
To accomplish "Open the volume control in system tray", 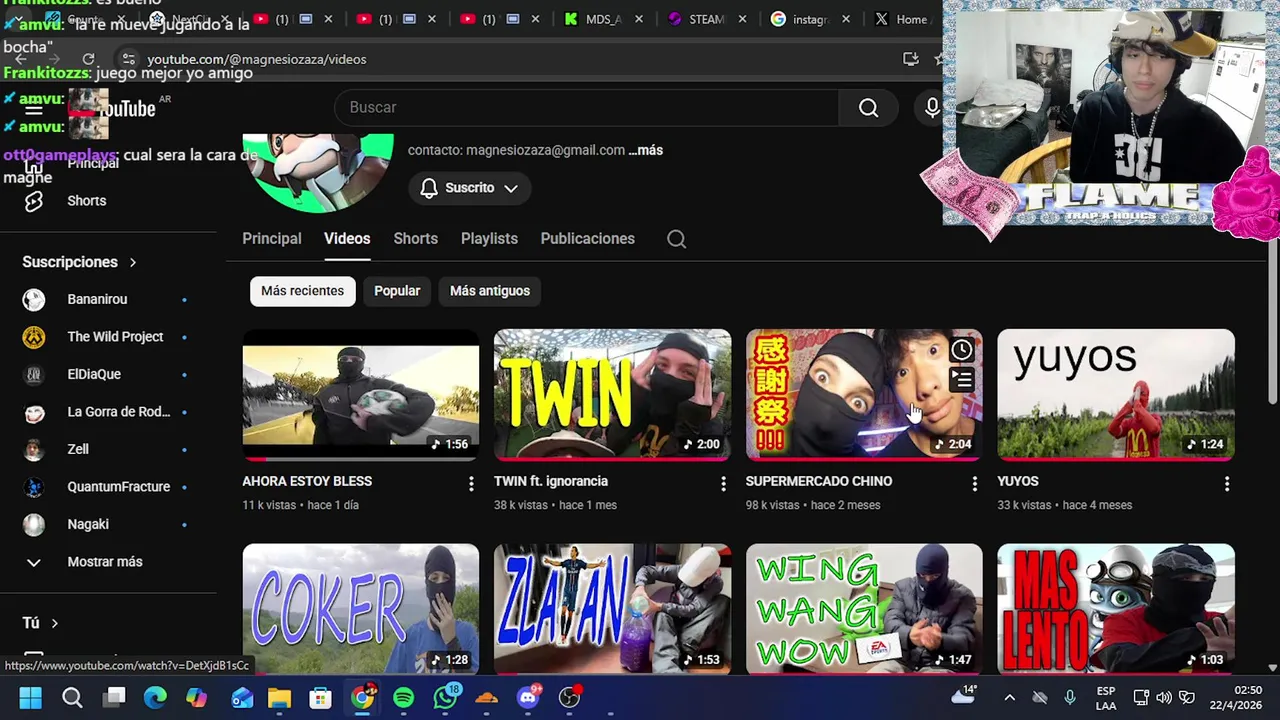I will [1164, 697].
